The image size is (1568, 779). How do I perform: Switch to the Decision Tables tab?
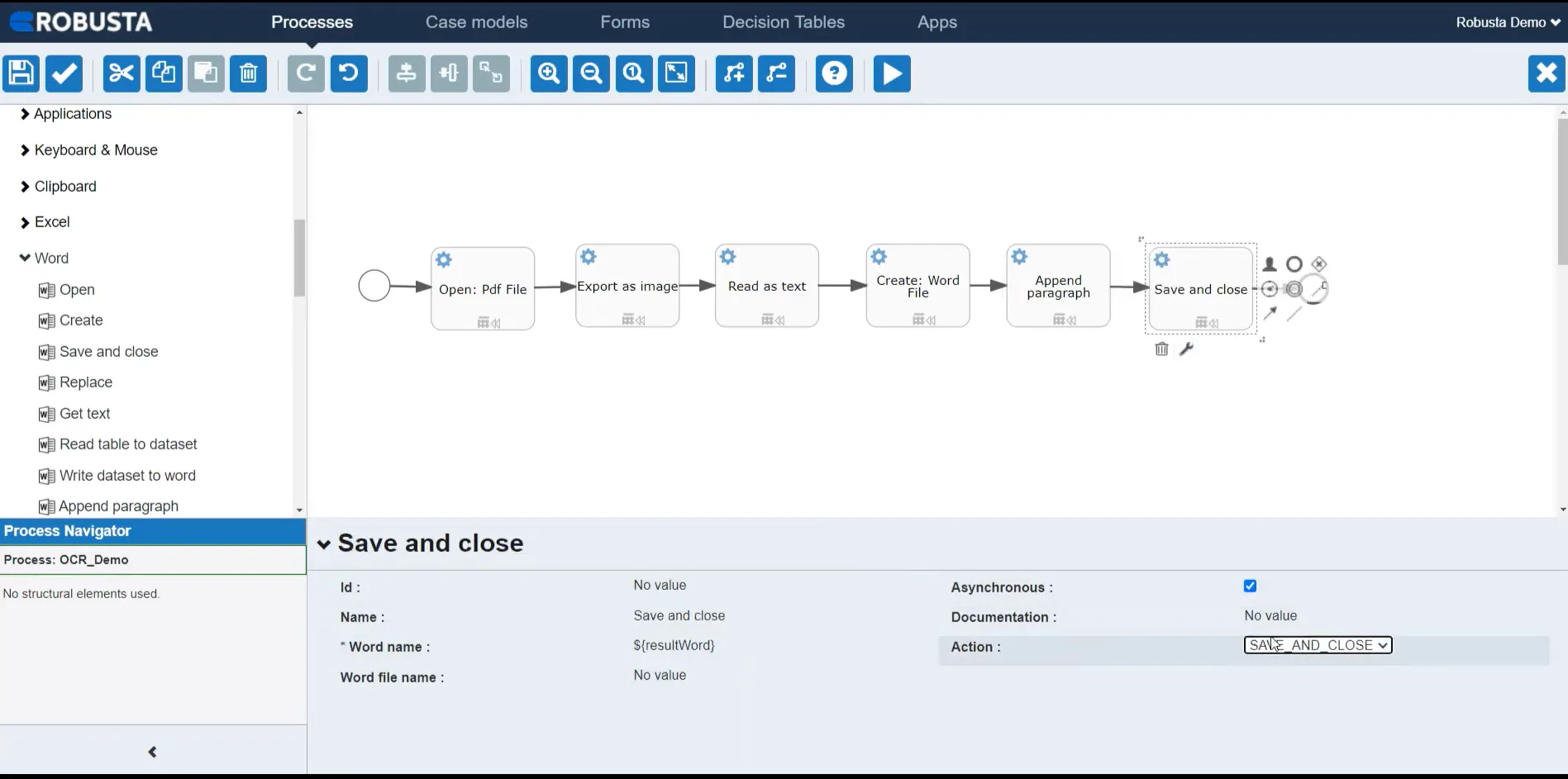784,22
